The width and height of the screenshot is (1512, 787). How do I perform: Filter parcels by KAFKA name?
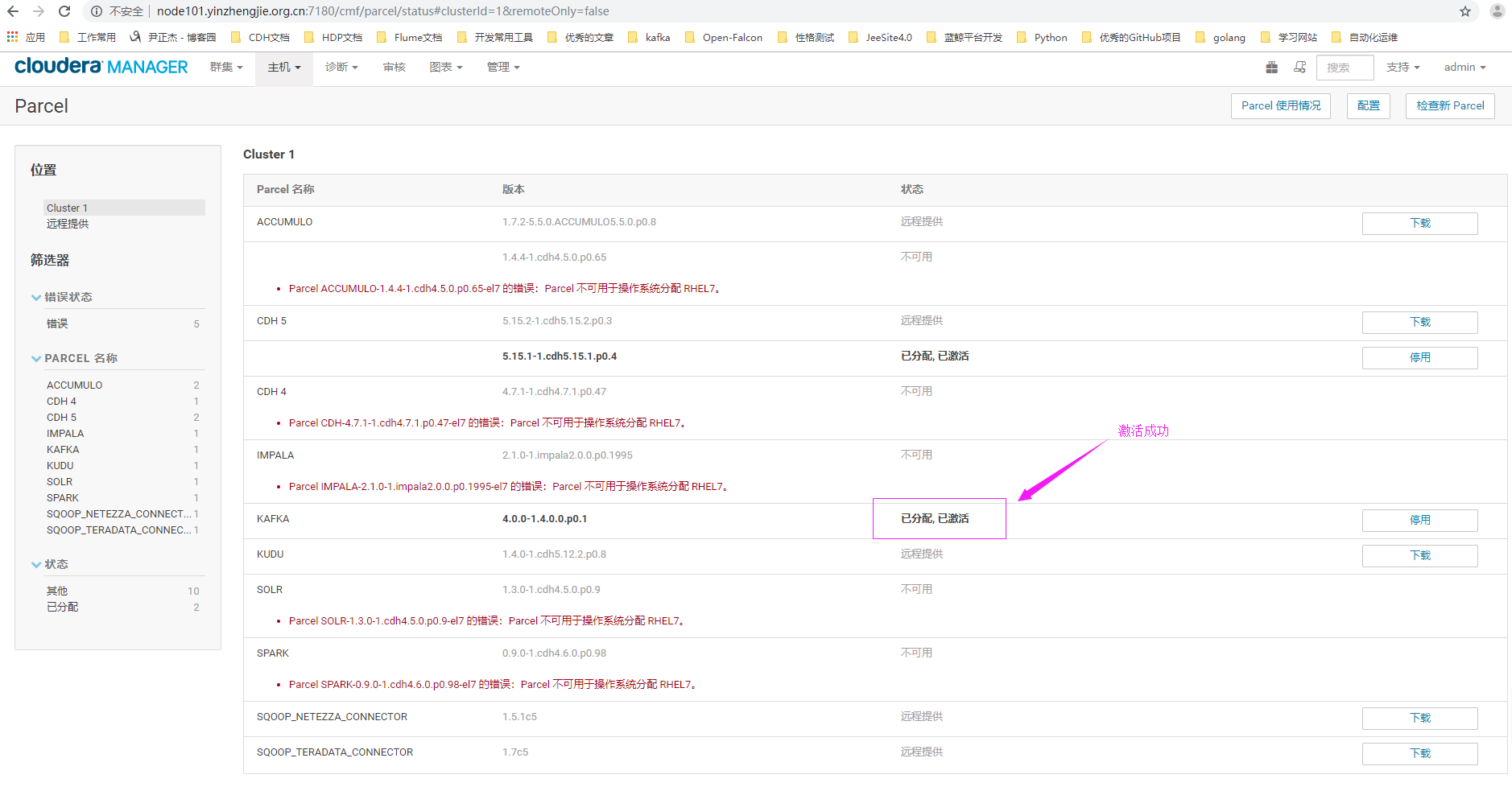click(x=63, y=450)
